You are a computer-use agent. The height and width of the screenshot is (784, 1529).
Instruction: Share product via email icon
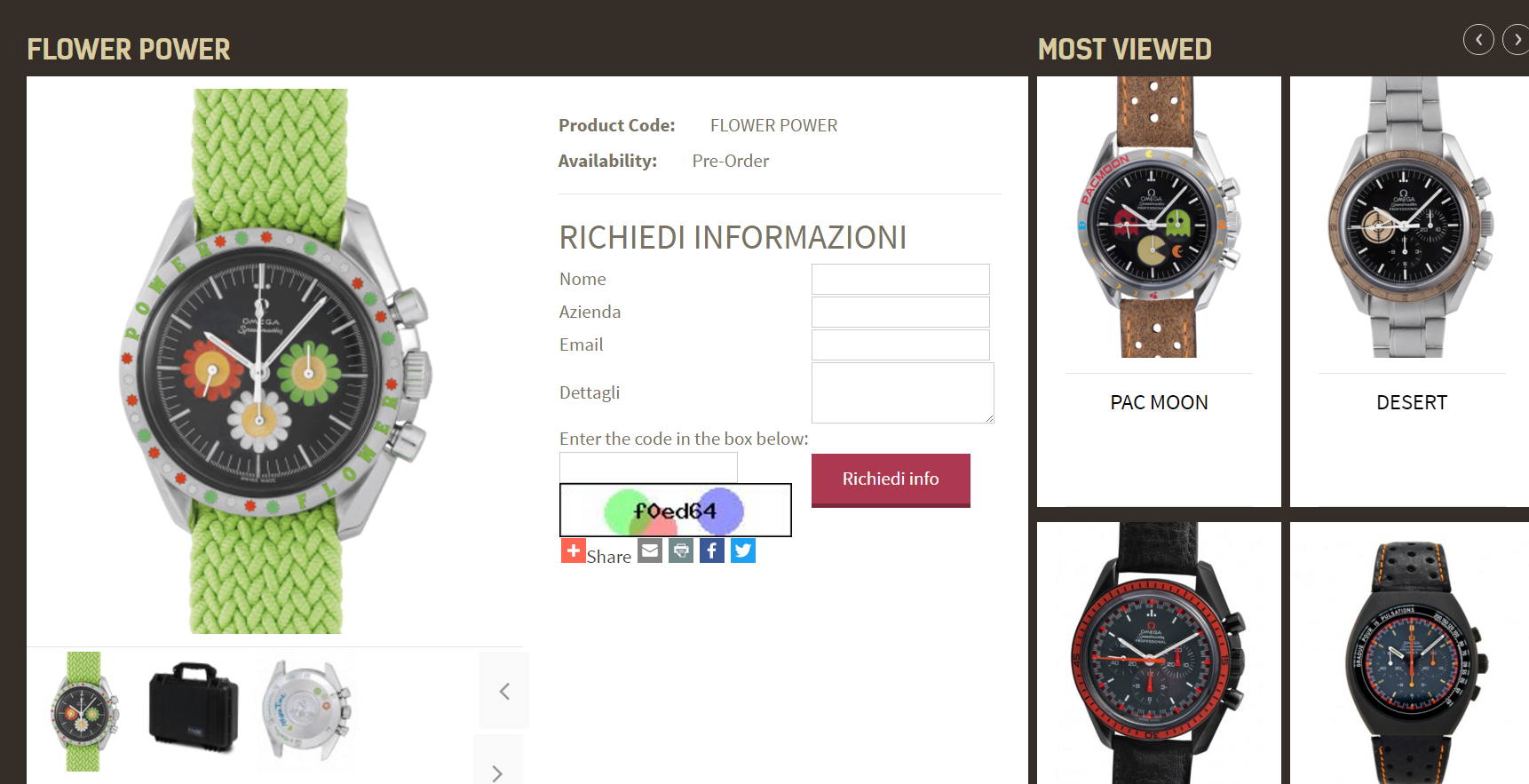pyautogui.click(x=650, y=551)
